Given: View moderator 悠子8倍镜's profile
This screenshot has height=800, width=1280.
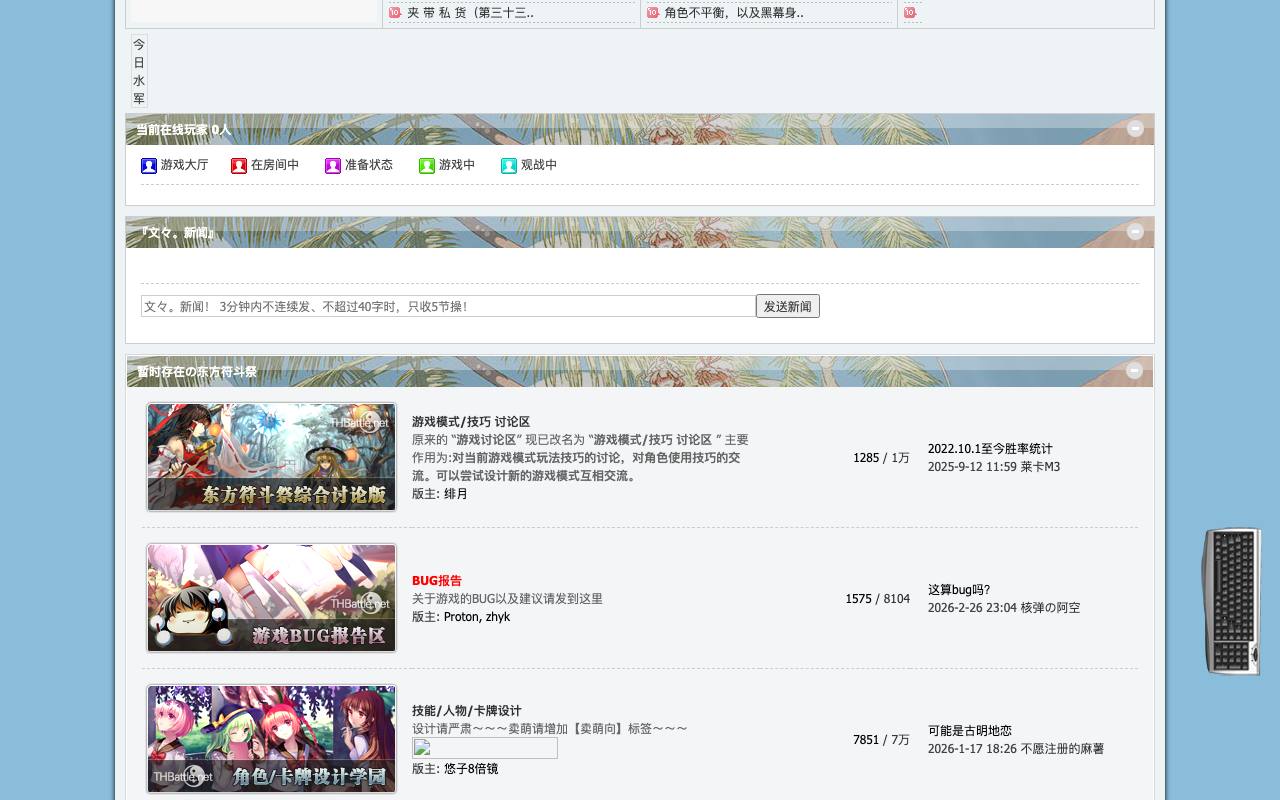Looking at the screenshot, I should pos(471,769).
